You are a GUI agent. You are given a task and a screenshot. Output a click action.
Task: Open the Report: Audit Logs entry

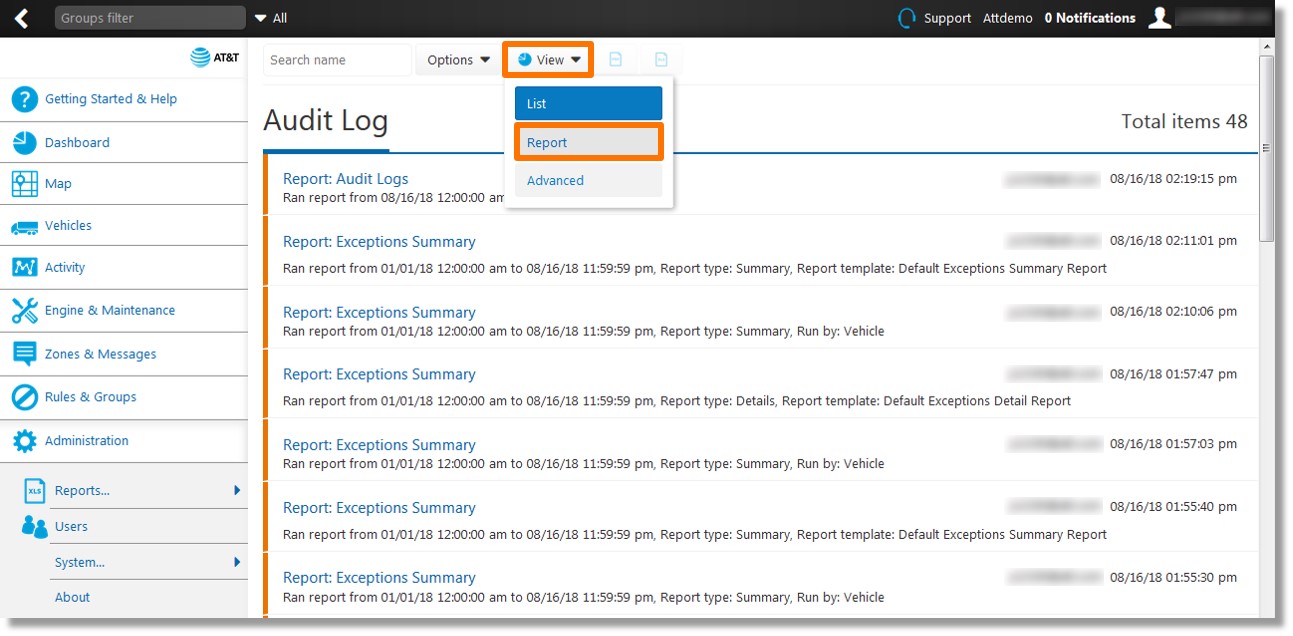point(345,179)
